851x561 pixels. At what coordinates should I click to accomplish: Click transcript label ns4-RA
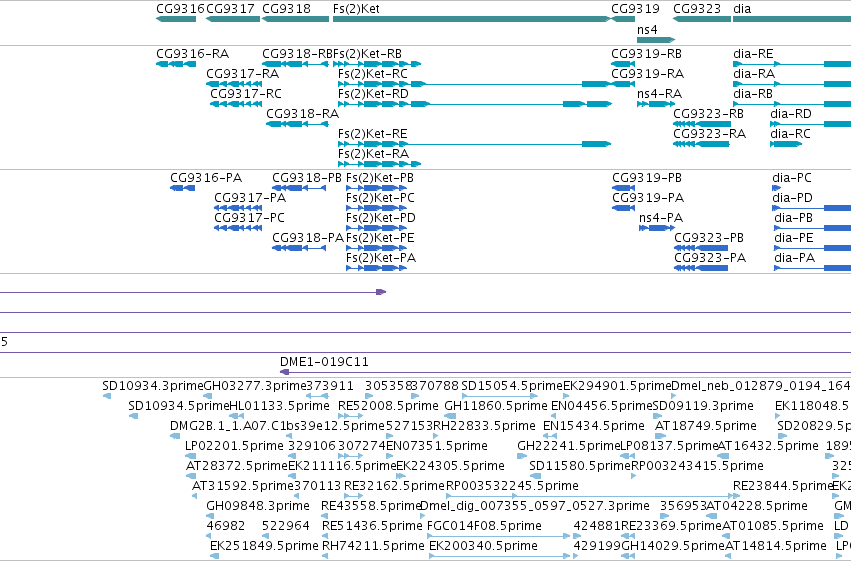click(659, 94)
